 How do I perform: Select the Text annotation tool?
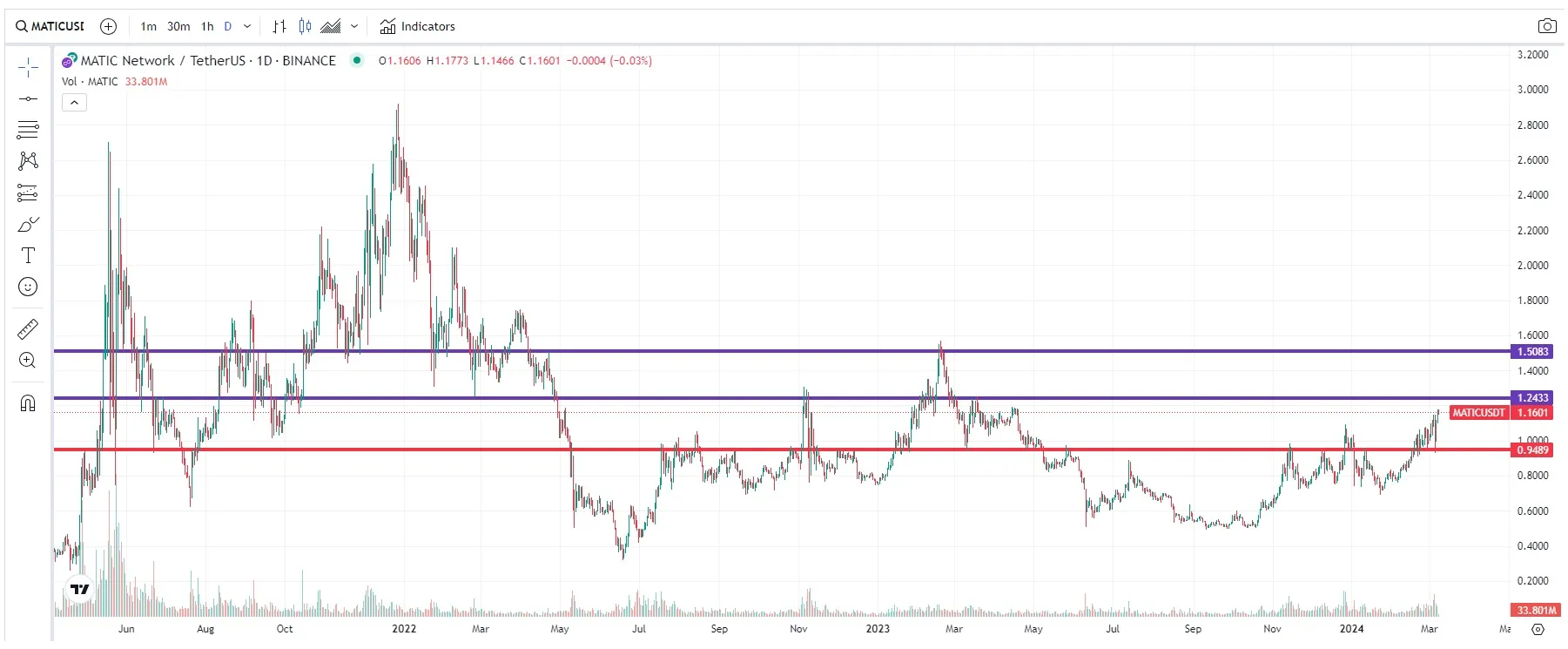(x=28, y=255)
